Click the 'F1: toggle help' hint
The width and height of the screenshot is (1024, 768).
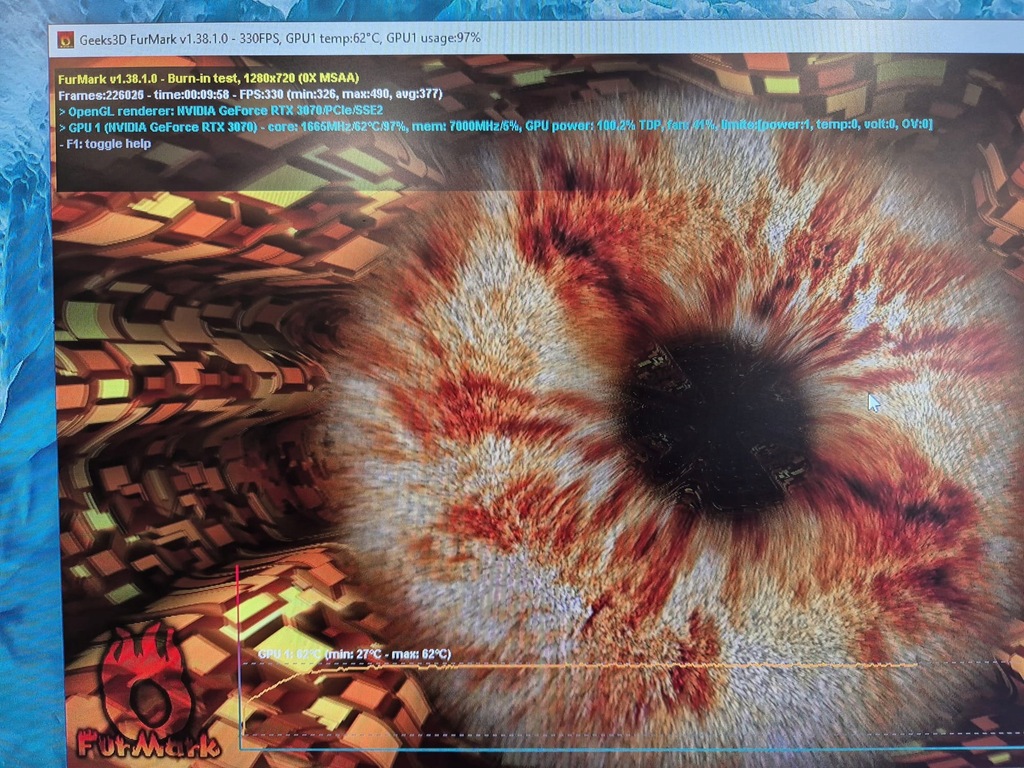105,144
